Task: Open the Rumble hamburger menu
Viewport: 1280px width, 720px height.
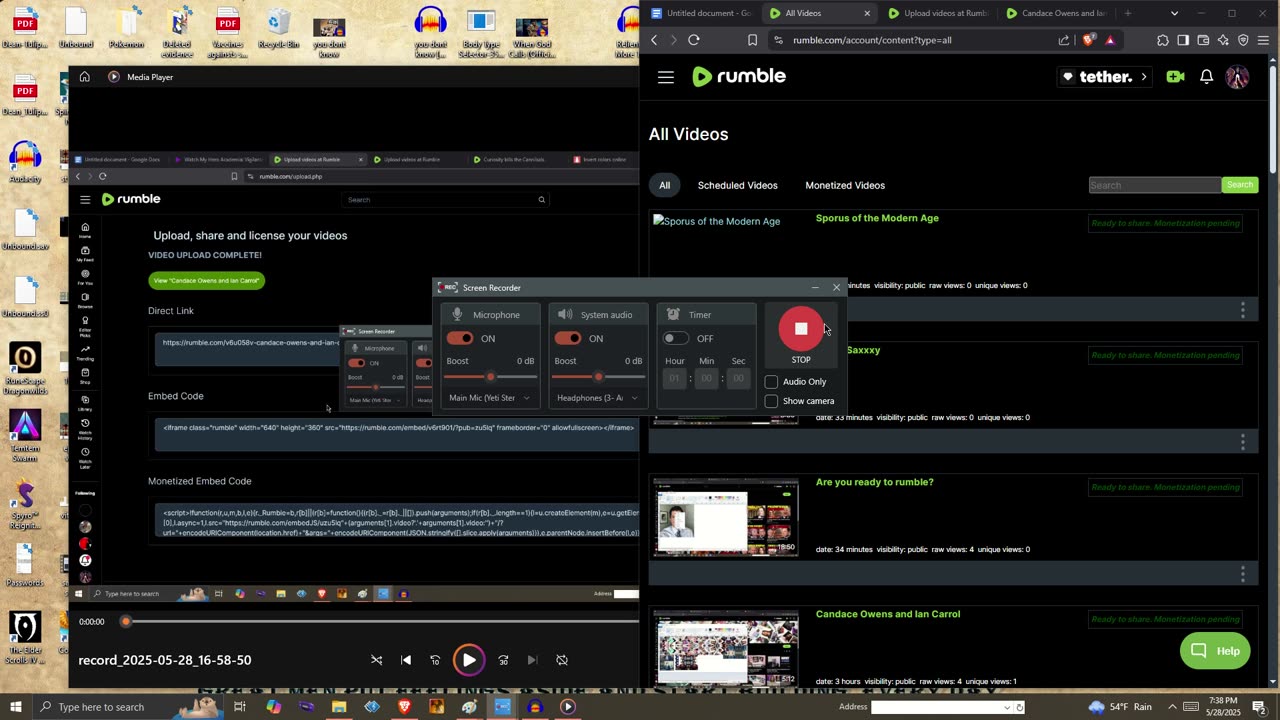Action: [x=666, y=77]
